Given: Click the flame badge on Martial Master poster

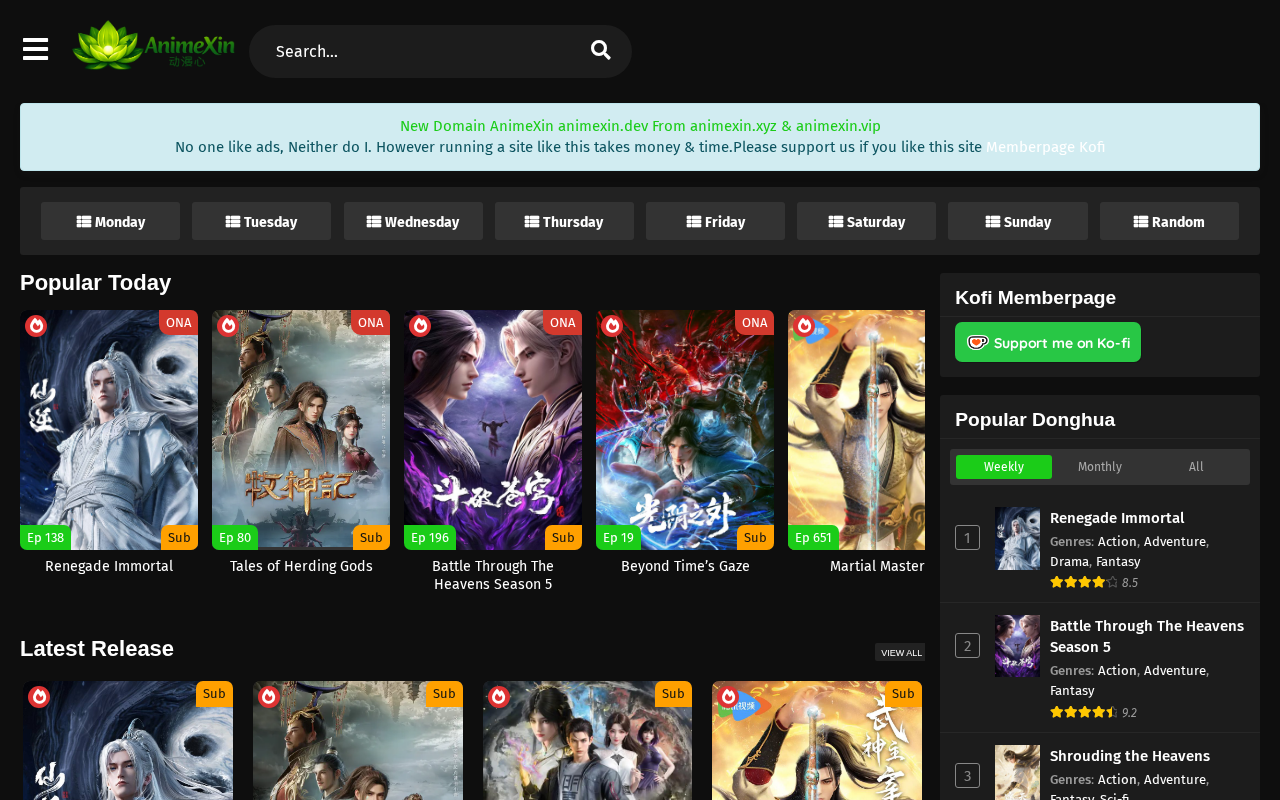Looking at the screenshot, I should click(x=804, y=326).
